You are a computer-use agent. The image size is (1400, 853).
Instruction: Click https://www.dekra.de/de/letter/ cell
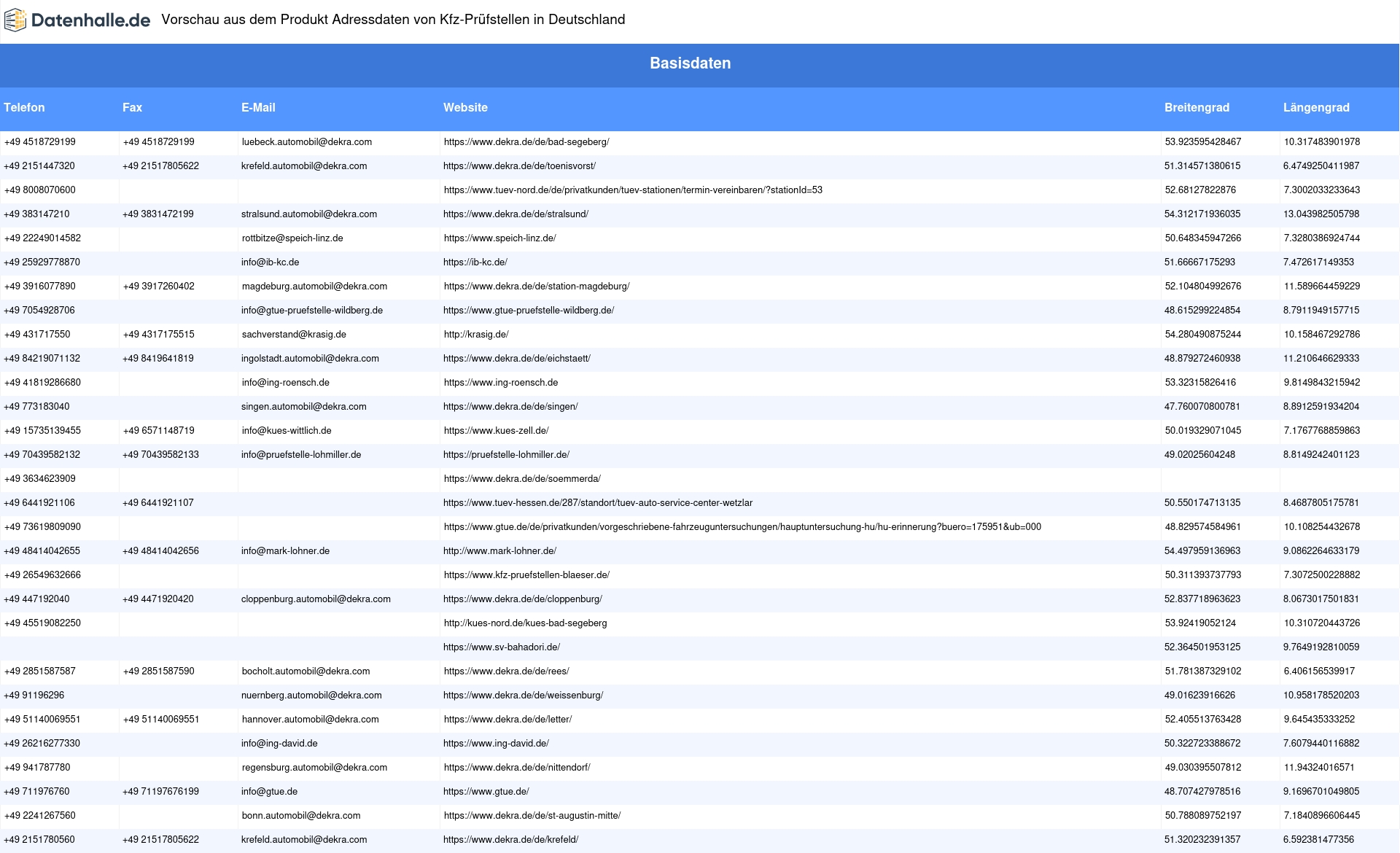[507, 720]
